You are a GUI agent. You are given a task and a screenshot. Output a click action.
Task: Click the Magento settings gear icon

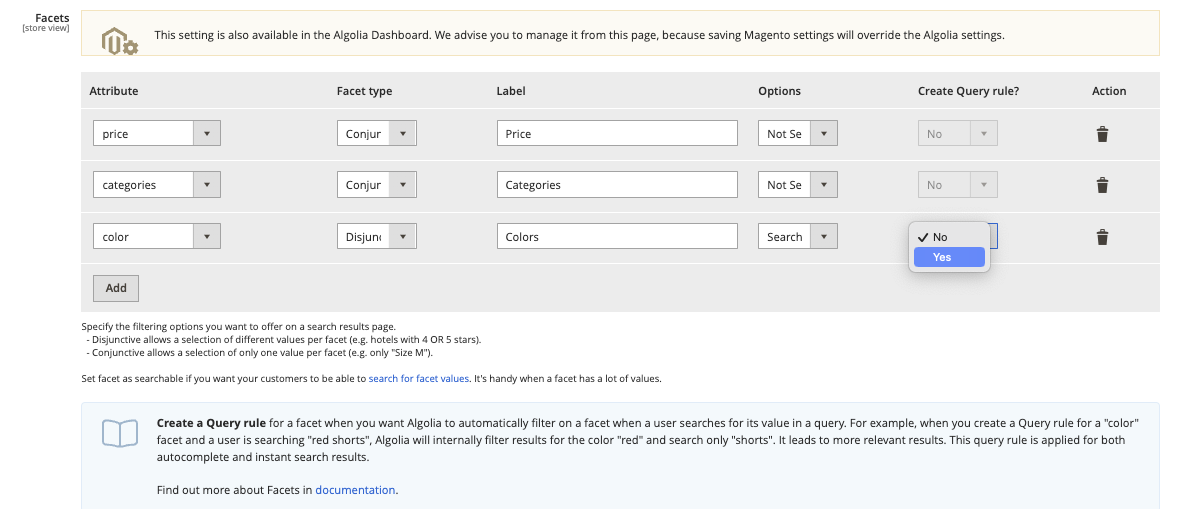tap(120, 40)
